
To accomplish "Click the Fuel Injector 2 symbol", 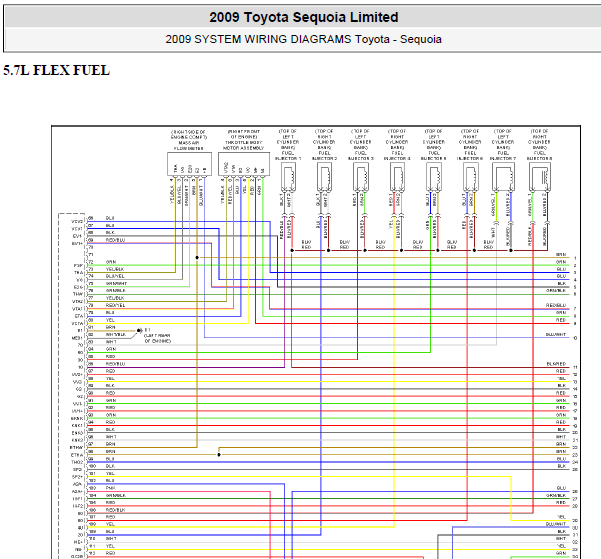I will (324, 177).
